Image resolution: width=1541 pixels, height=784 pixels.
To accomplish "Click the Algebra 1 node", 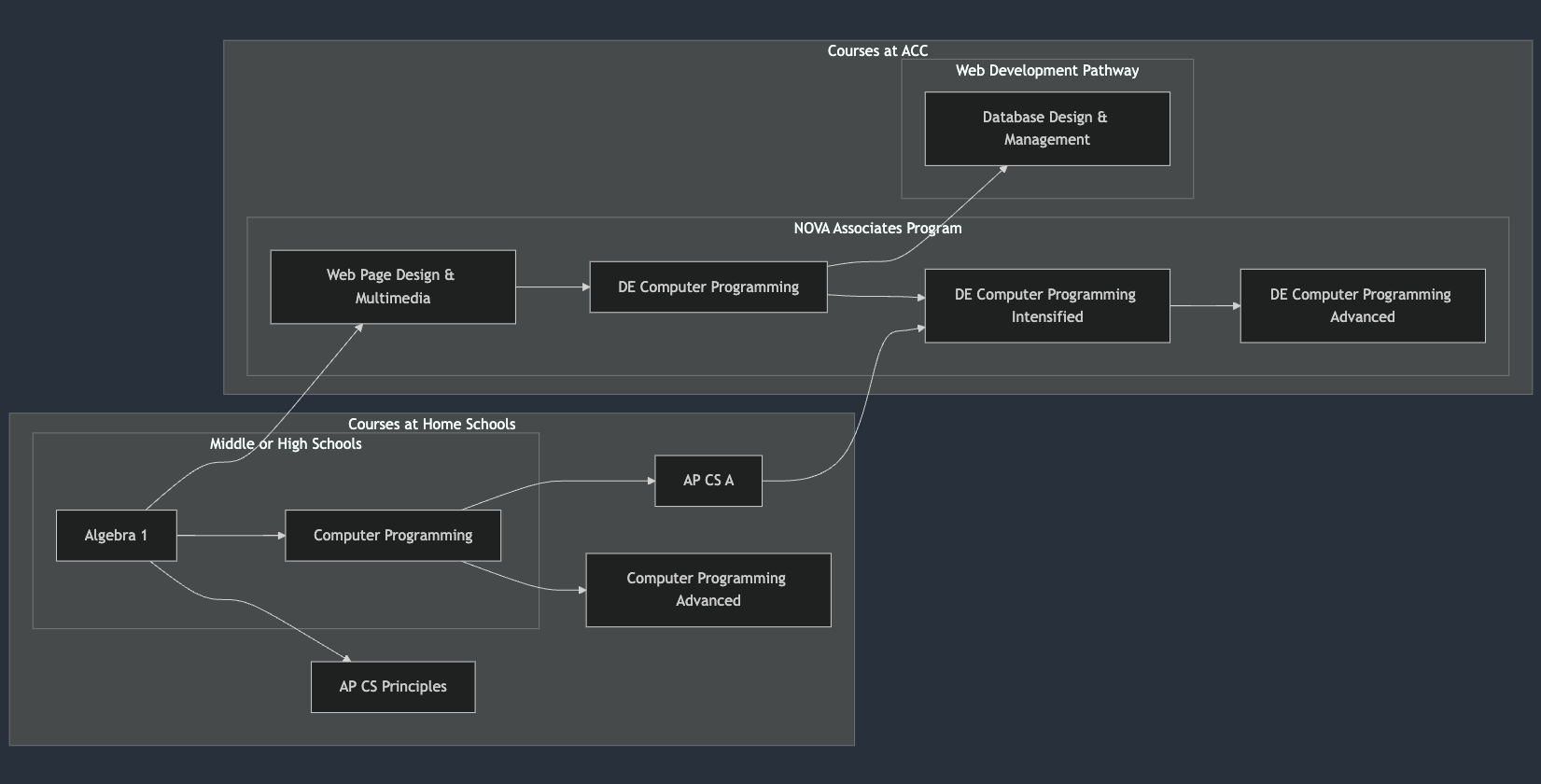I will coord(116,536).
